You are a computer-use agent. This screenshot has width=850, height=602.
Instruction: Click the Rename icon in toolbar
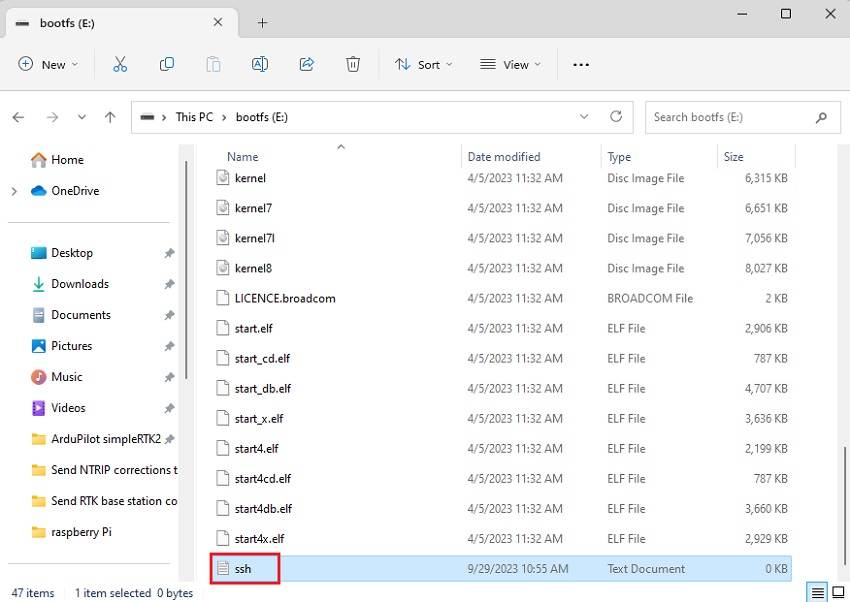point(260,64)
